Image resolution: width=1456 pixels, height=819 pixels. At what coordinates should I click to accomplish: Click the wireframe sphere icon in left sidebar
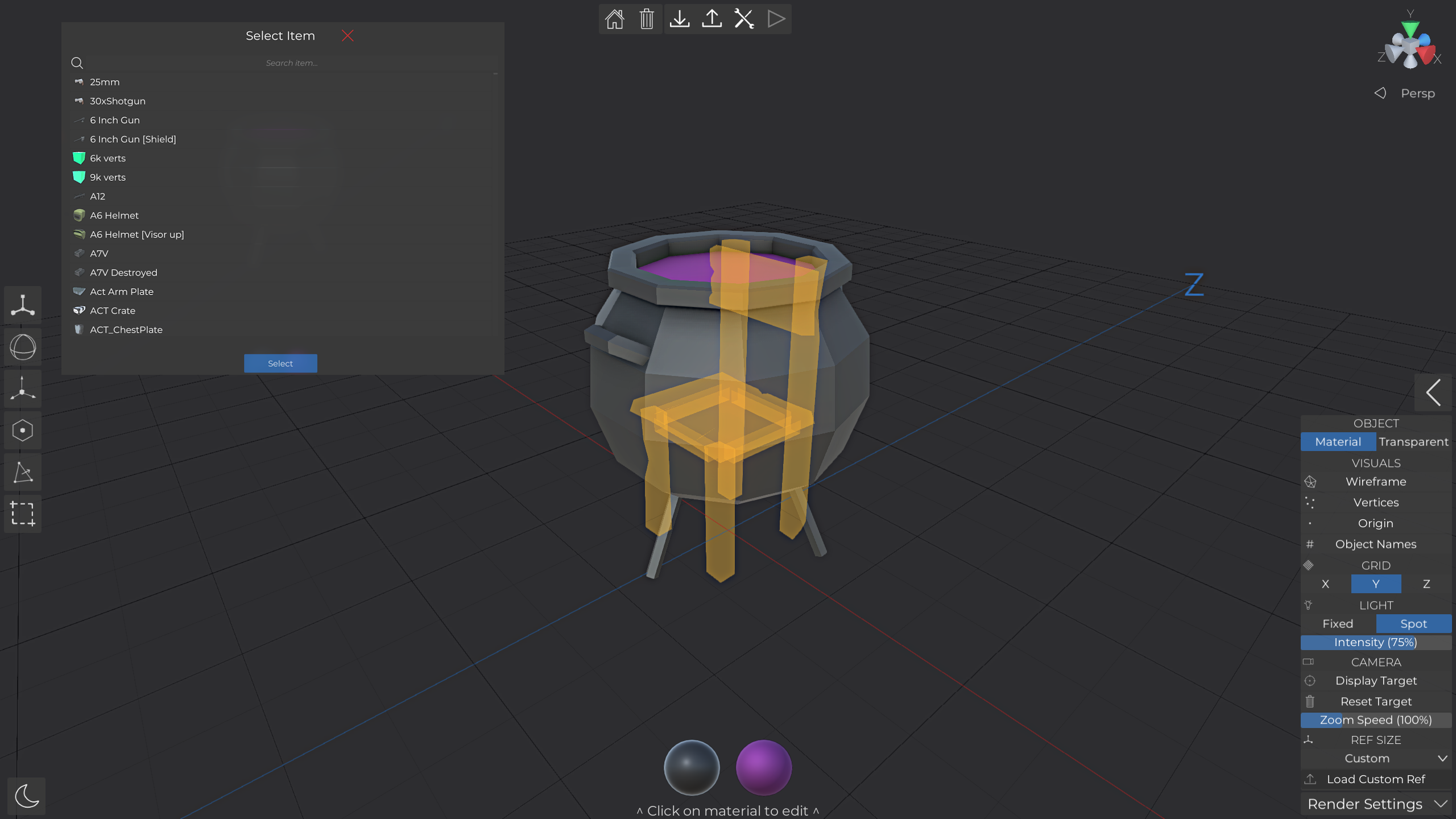pyautogui.click(x=23, y=347)
